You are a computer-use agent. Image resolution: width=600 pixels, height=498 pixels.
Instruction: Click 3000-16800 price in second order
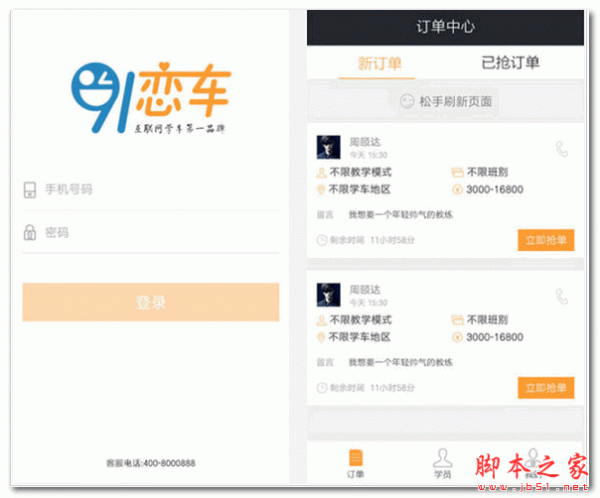pyautogui.click(x=495, y=337)
